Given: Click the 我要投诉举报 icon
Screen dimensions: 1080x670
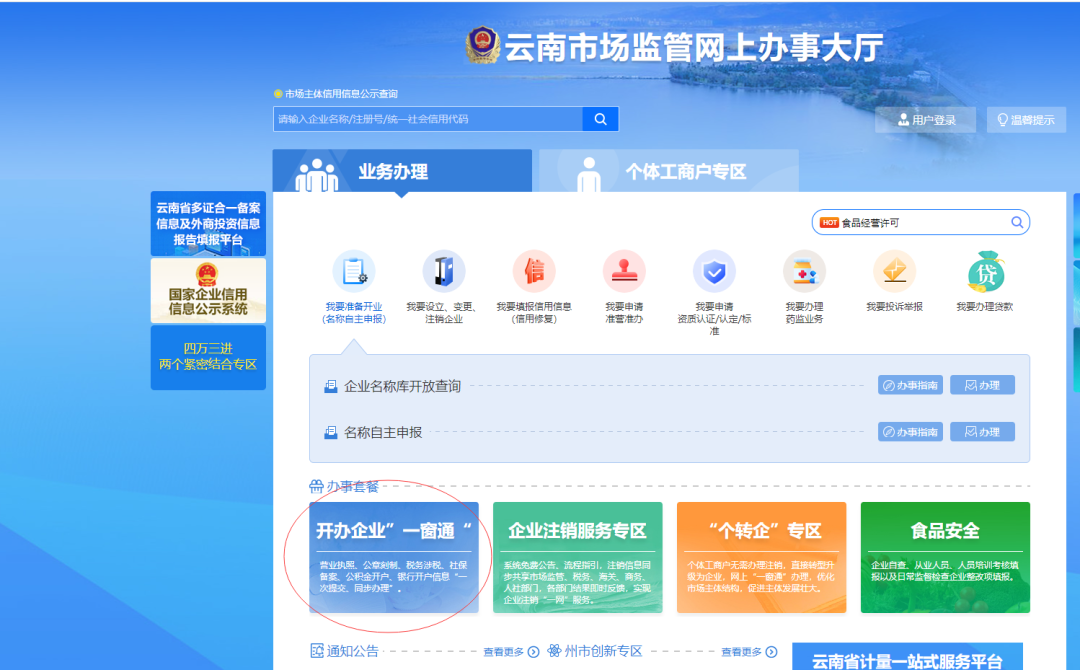Looking at the screenshot, I should [x=894, y=271].
